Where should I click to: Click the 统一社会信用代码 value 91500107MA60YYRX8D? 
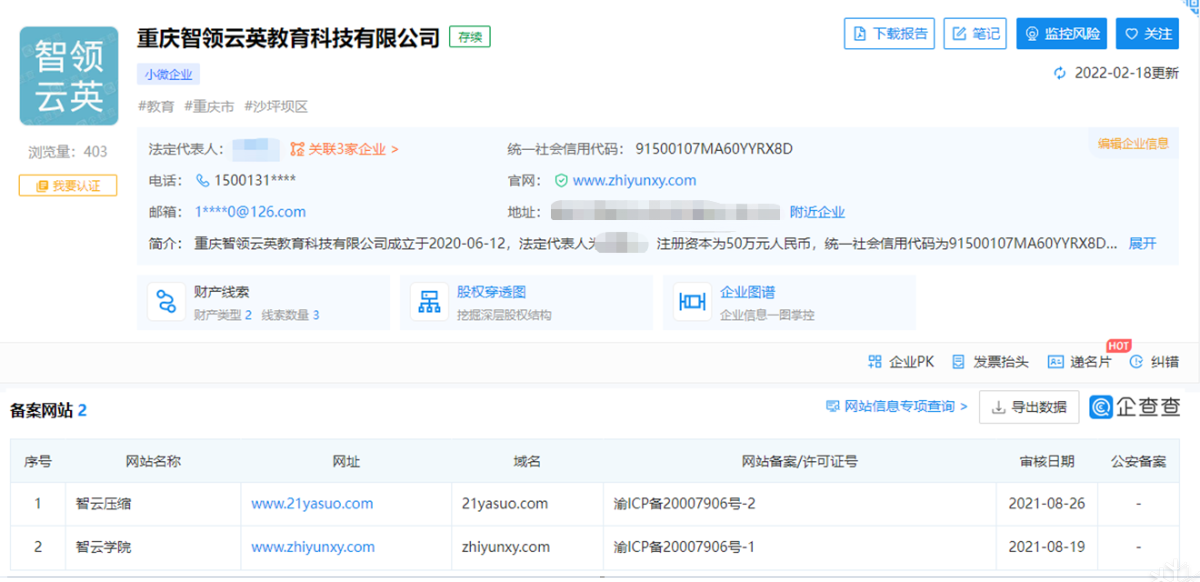click(x=714, y=149)
